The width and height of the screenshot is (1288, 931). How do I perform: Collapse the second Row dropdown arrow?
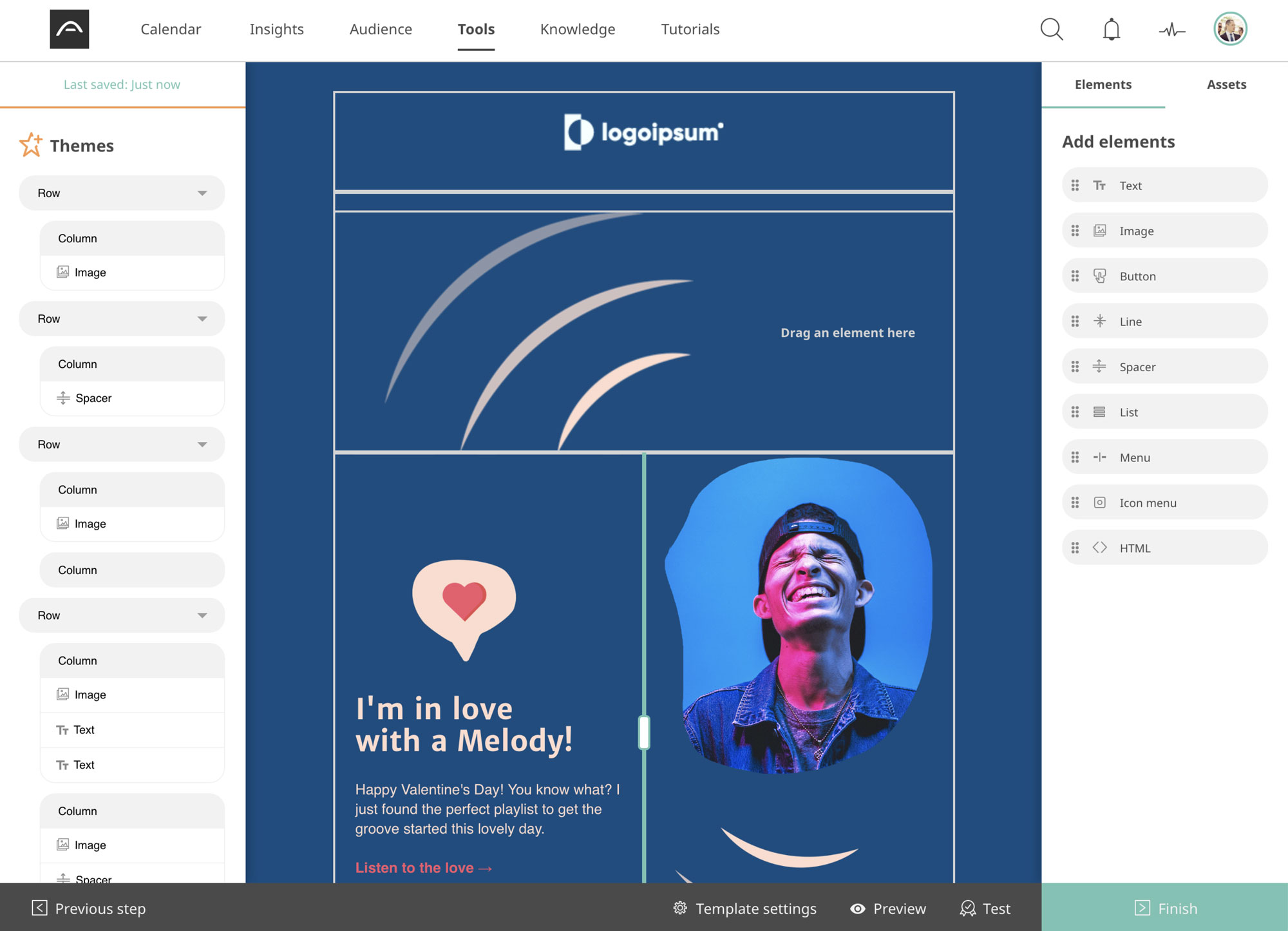(x=202, y=319)
